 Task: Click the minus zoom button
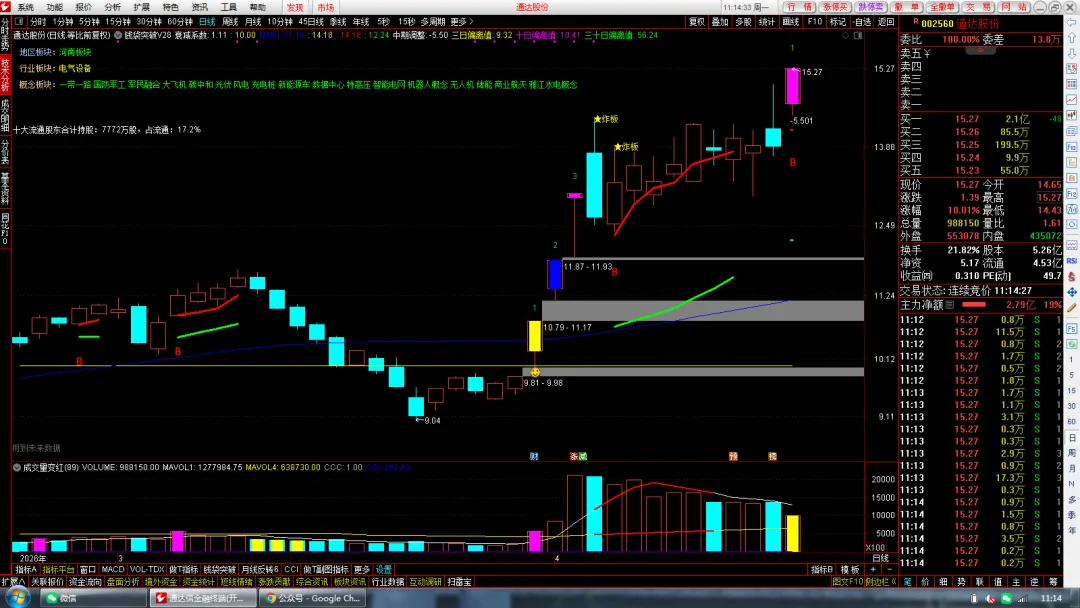(889, 569)
